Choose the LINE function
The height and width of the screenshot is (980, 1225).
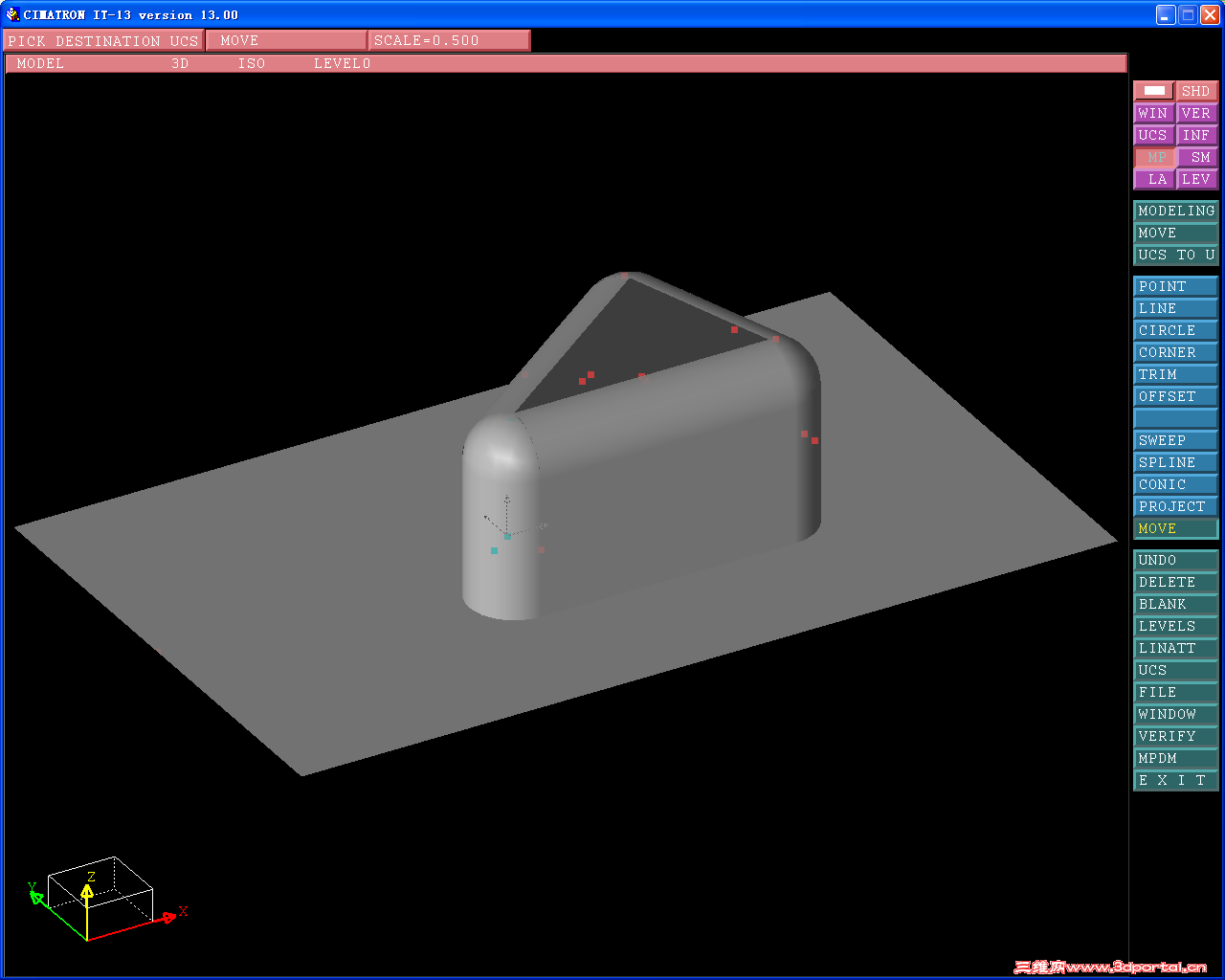(x=1176, y=308)
